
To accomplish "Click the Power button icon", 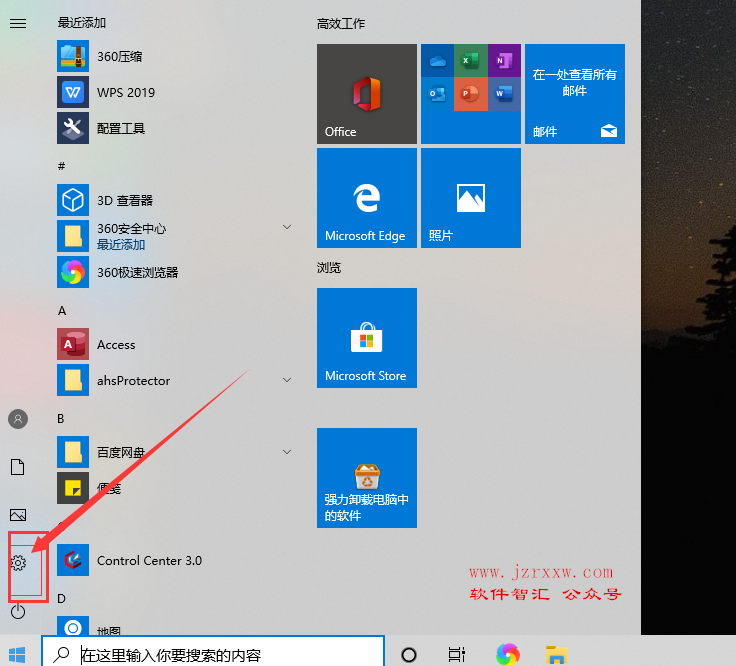I will (18, 611).
